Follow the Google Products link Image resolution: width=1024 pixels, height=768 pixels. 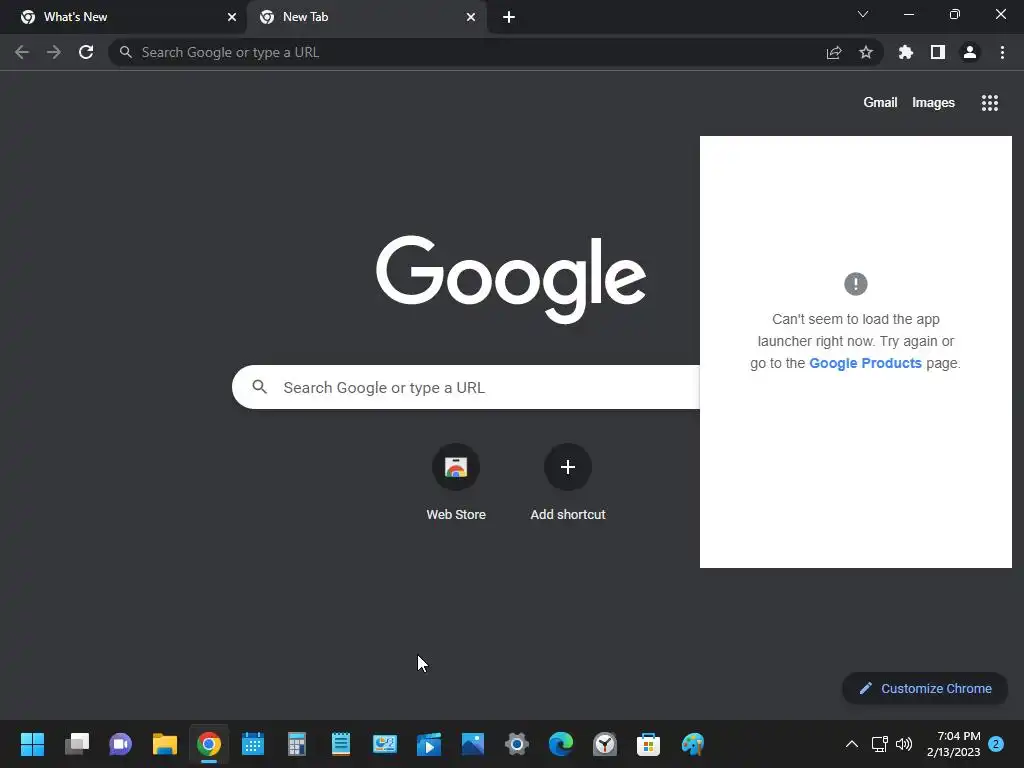(865, 363)
